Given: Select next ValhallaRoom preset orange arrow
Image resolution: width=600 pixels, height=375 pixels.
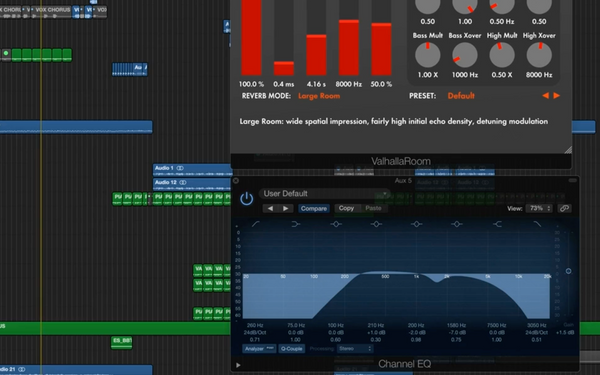Looking at the screenshot, I should click(556, 96).
